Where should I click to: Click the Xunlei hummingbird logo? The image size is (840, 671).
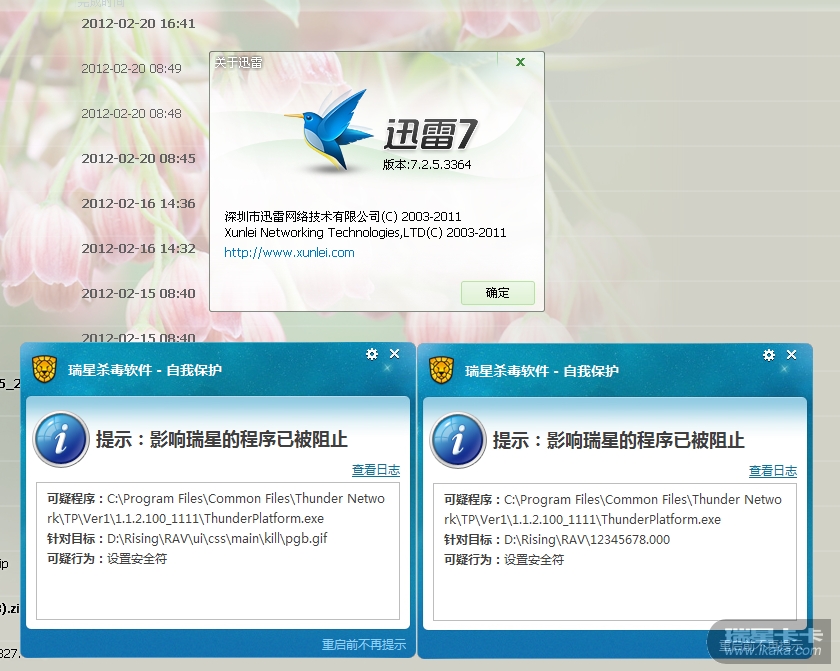pos(328,130)
